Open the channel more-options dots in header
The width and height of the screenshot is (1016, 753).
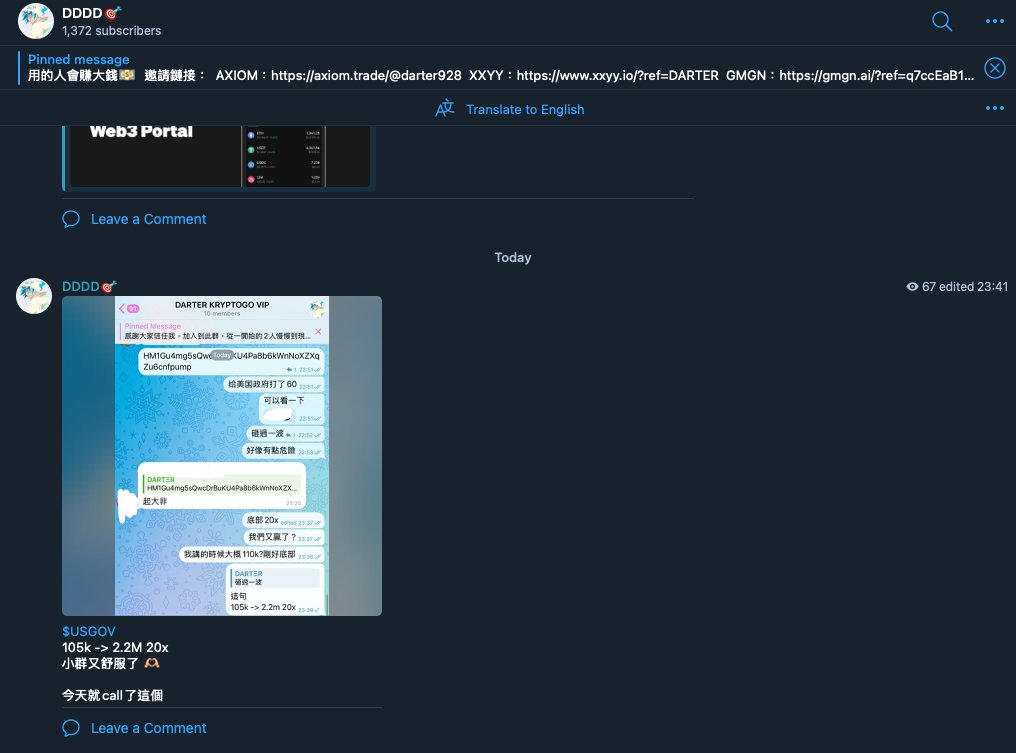point(995,21)
